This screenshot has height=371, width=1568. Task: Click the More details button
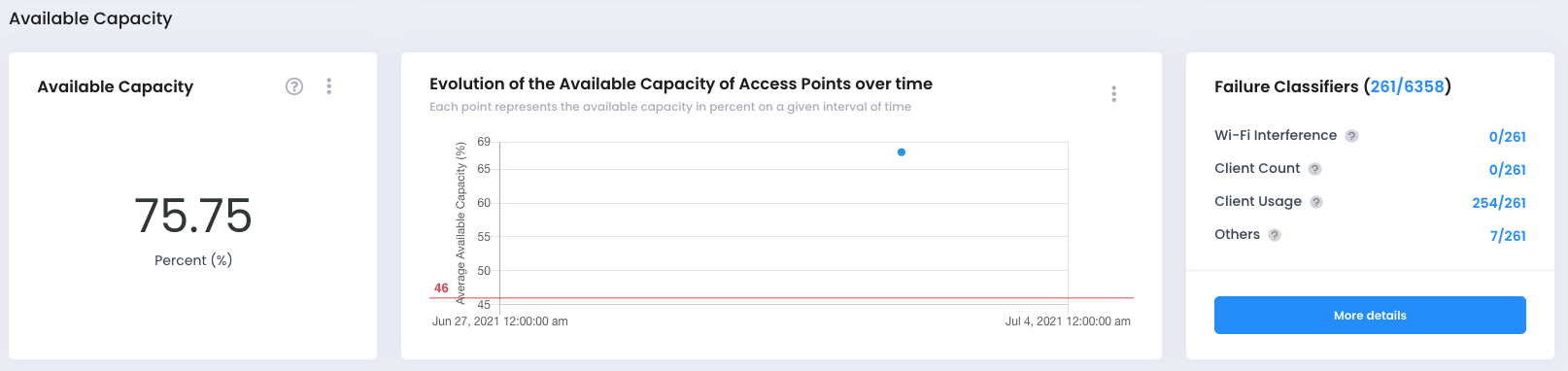click(1370, 316)
